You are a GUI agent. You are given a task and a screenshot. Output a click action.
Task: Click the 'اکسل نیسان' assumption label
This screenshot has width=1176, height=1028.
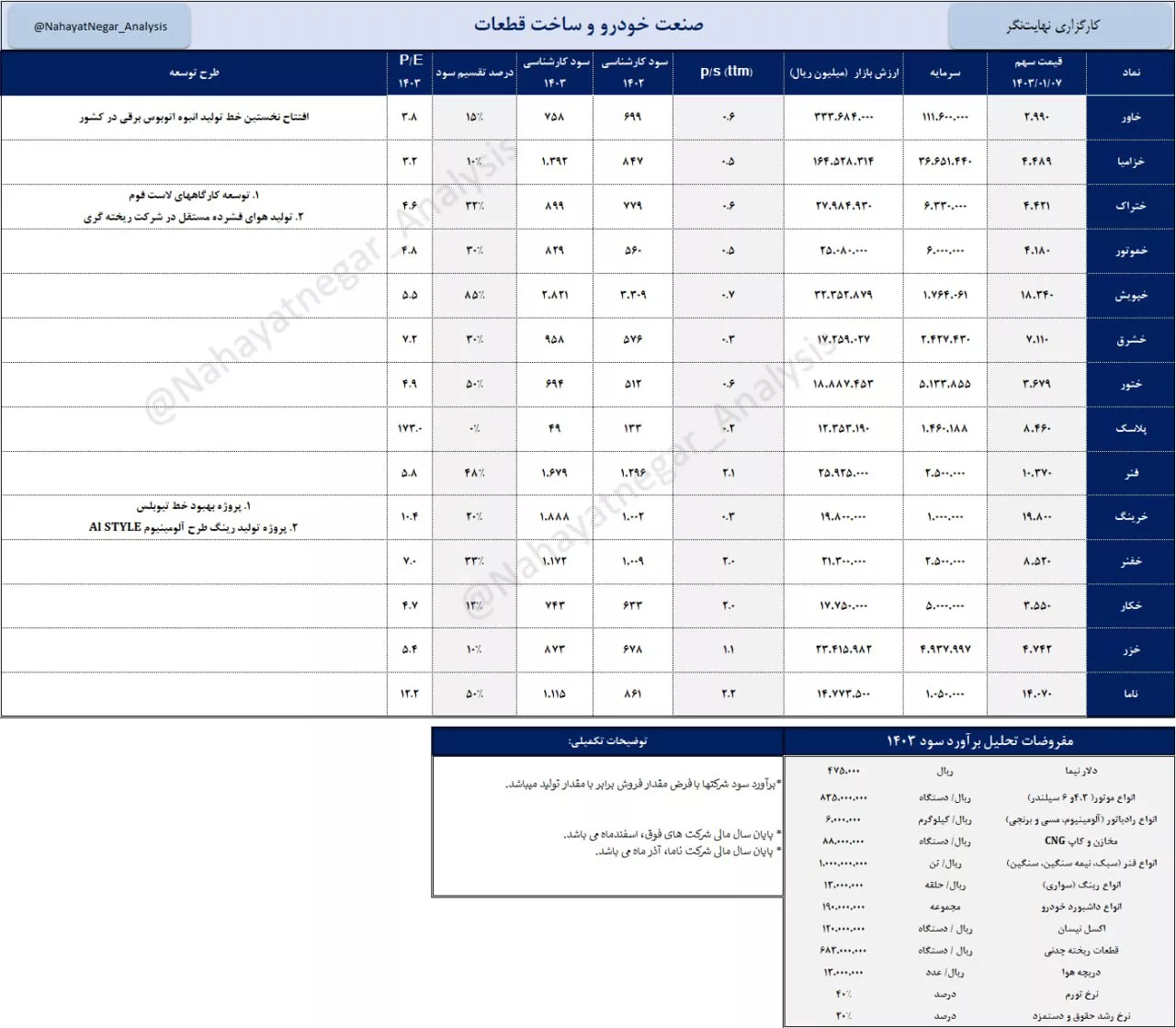(1080, 929)
